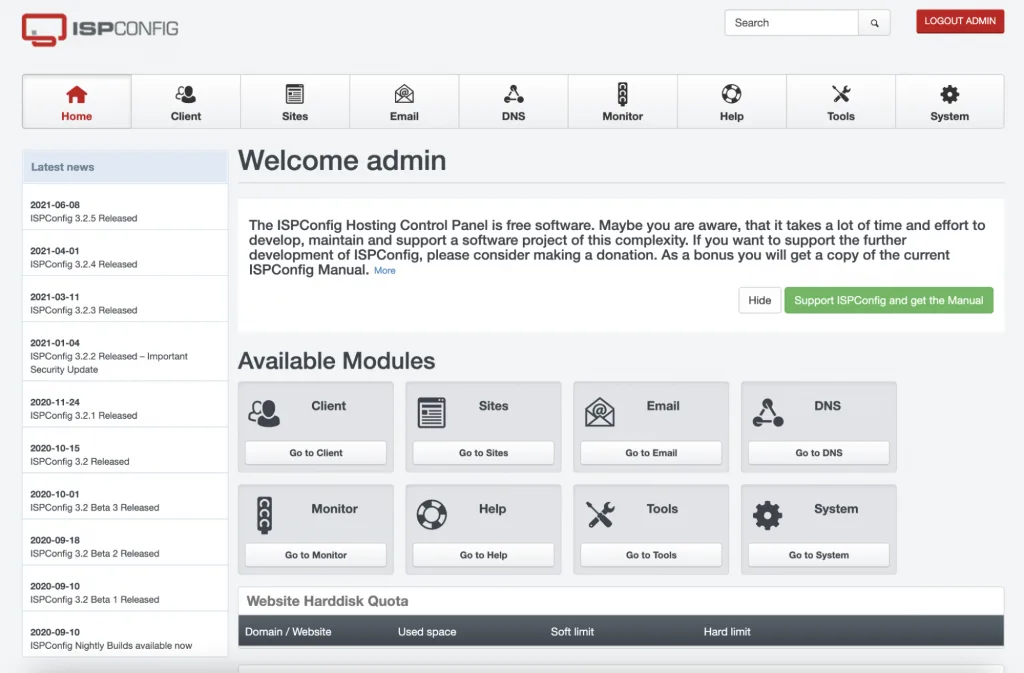Click the Help lifebuoy module card icon
This screenshot has height=673, width=1024.
tap(432, 514)
